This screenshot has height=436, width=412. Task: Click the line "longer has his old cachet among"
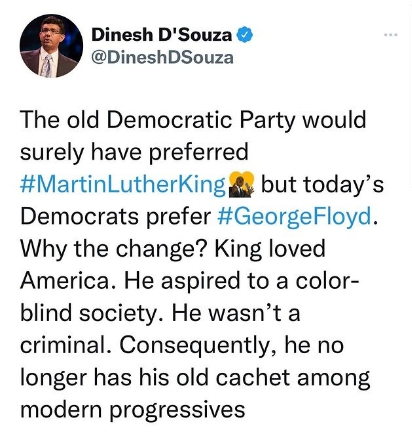[195, 378]
